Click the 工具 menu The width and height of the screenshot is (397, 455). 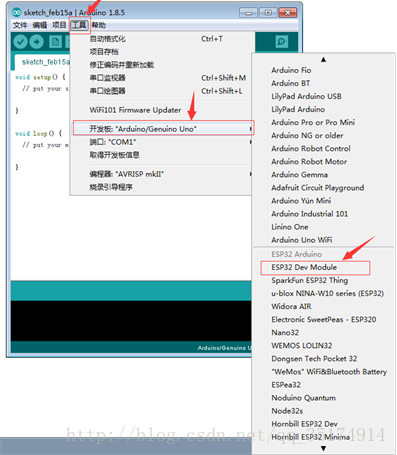tap(79, 25)
